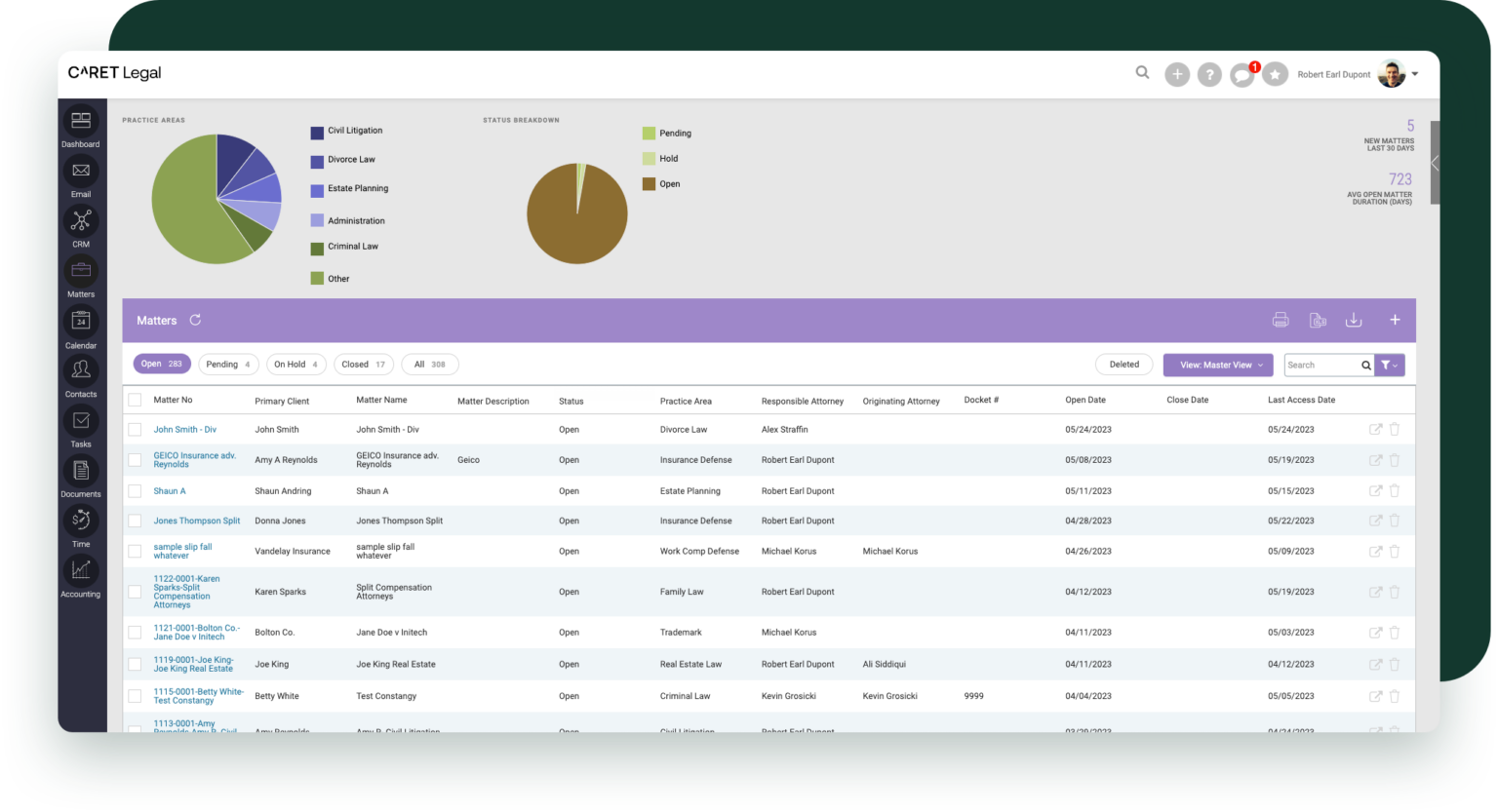Export matters to XLS file
The image size is (1498, 812).
tap(1318, 319)
